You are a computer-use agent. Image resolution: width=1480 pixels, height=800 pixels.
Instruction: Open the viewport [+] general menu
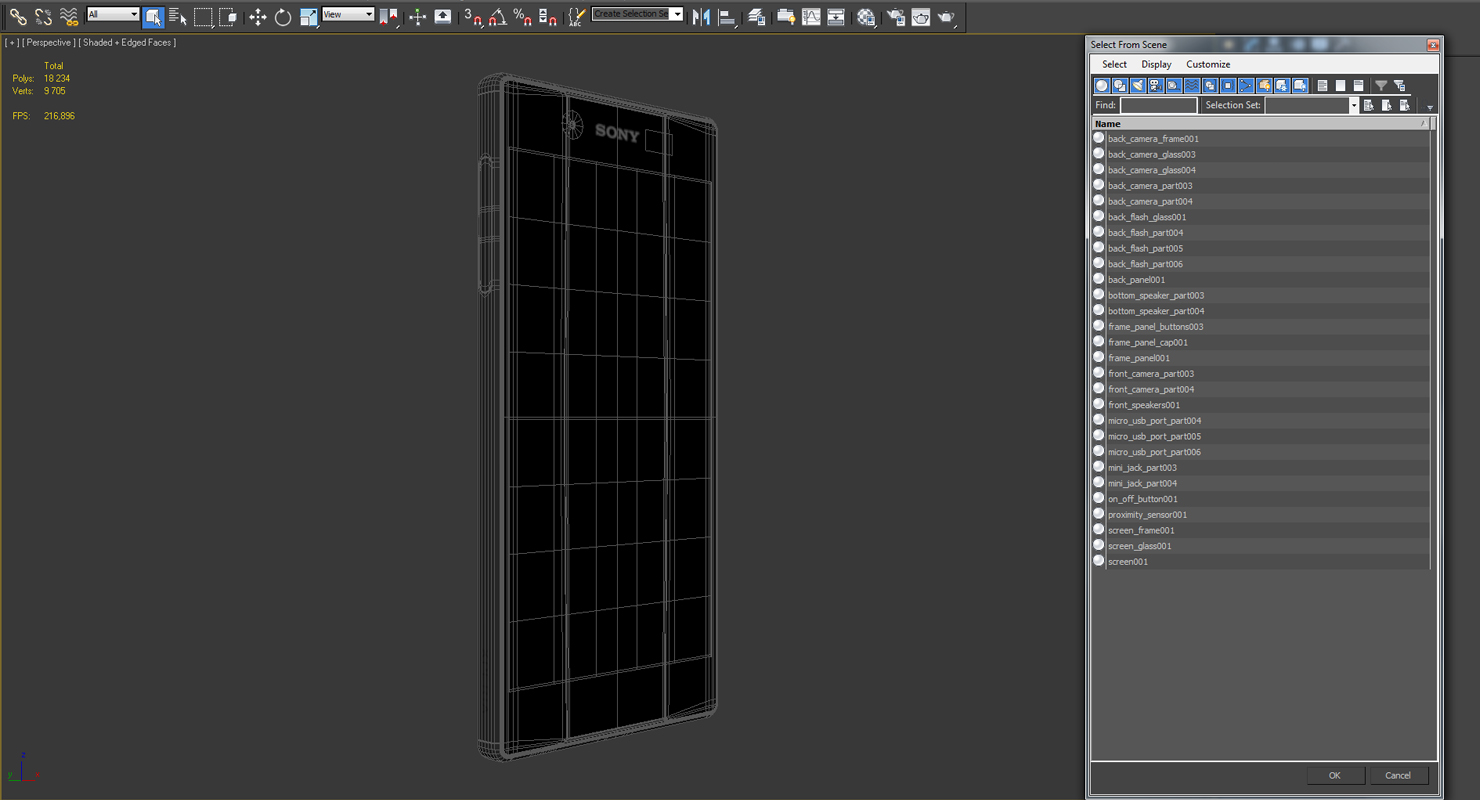click(x=12, y=43)
